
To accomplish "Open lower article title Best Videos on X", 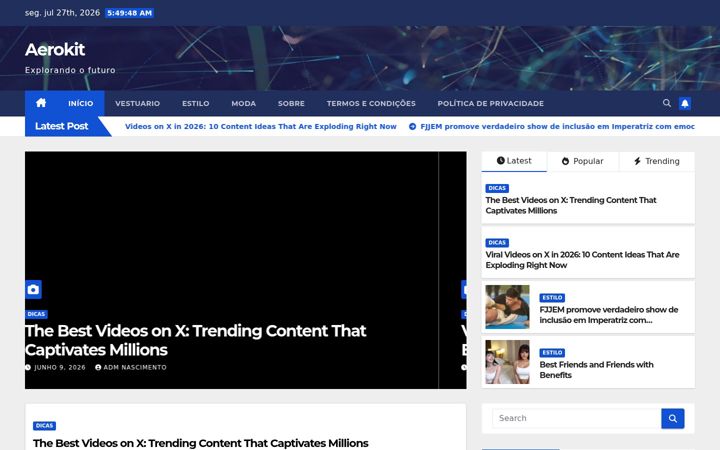I will tap(201, 443).
